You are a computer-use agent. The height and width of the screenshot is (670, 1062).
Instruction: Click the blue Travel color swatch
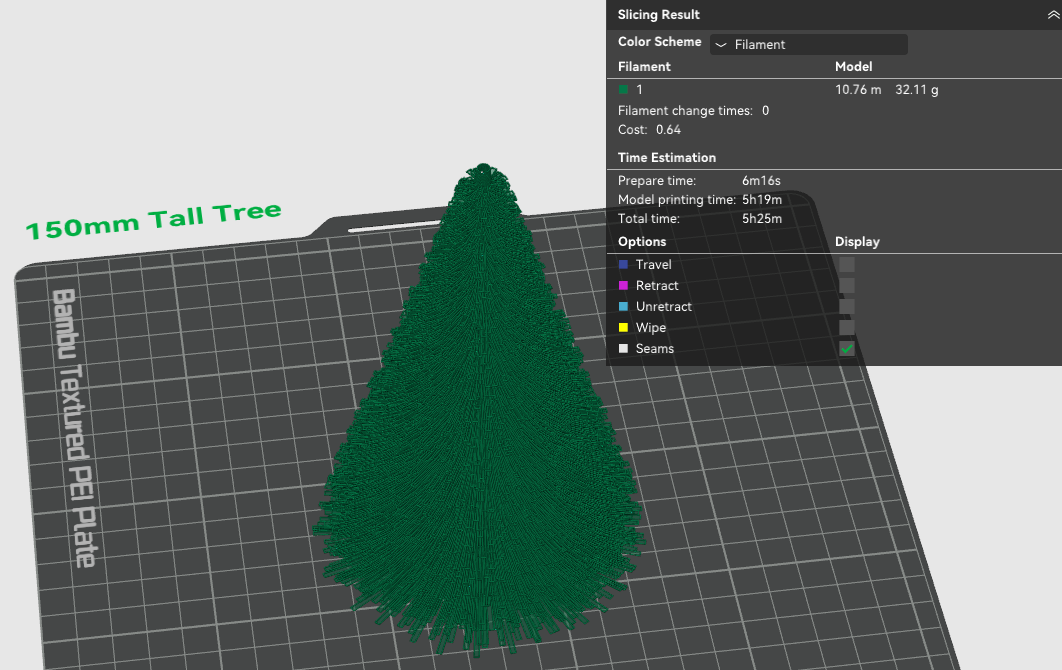(623, 264)
